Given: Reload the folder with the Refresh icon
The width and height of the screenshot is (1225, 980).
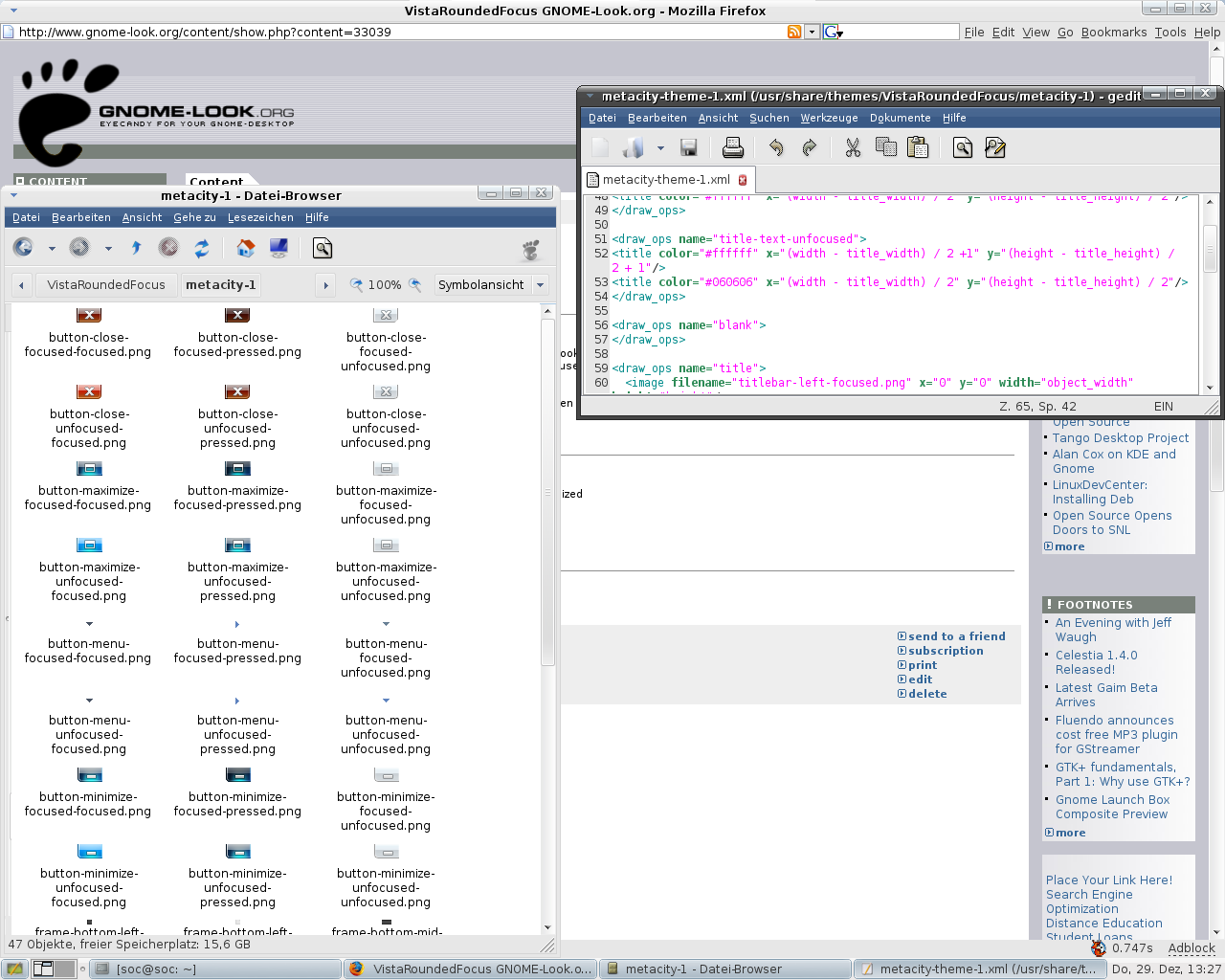Looking at the screenshot, I should 201,248.
